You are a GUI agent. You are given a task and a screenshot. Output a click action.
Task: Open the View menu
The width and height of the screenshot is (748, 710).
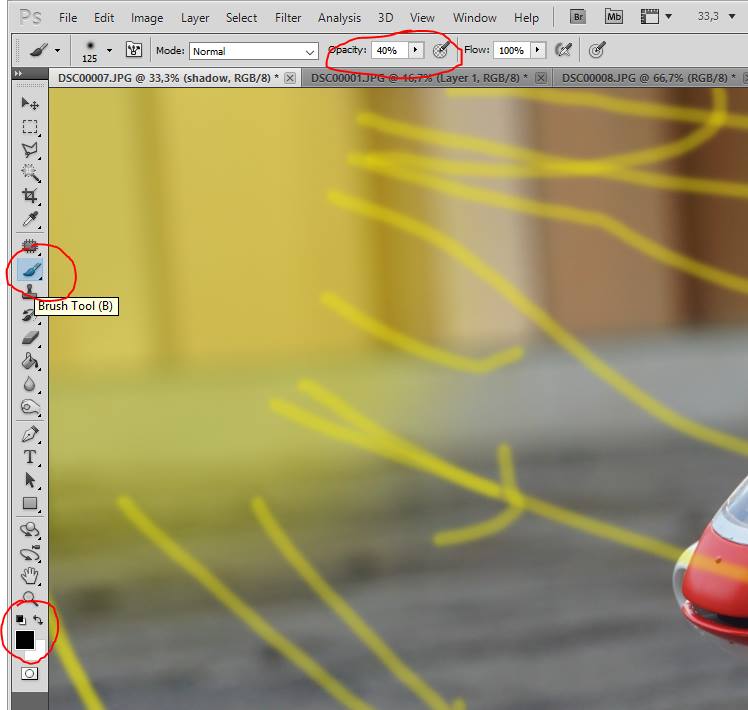point(422,18)
